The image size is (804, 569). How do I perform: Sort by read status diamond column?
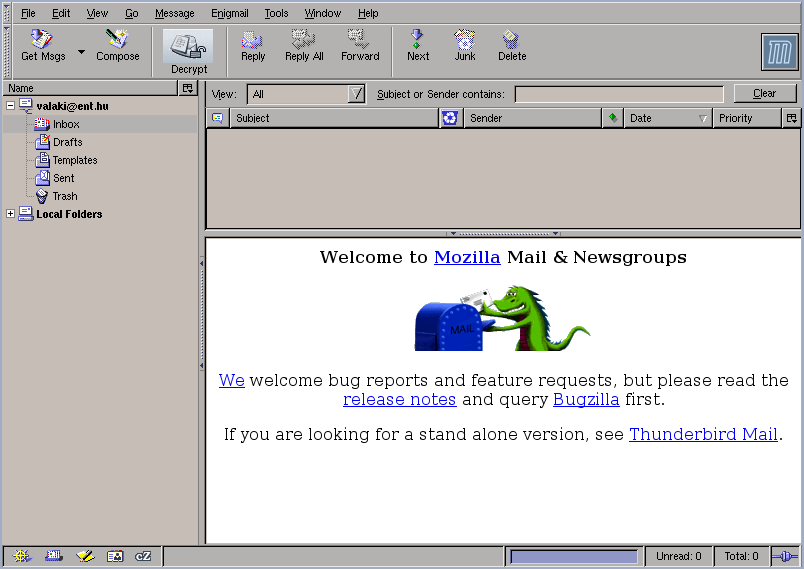[x=612, y=118]
